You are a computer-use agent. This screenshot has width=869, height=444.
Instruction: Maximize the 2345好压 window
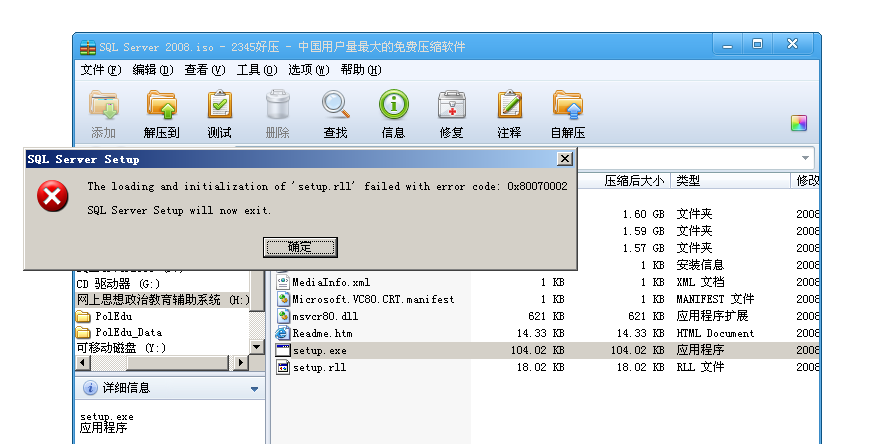[x=757, y=44]
